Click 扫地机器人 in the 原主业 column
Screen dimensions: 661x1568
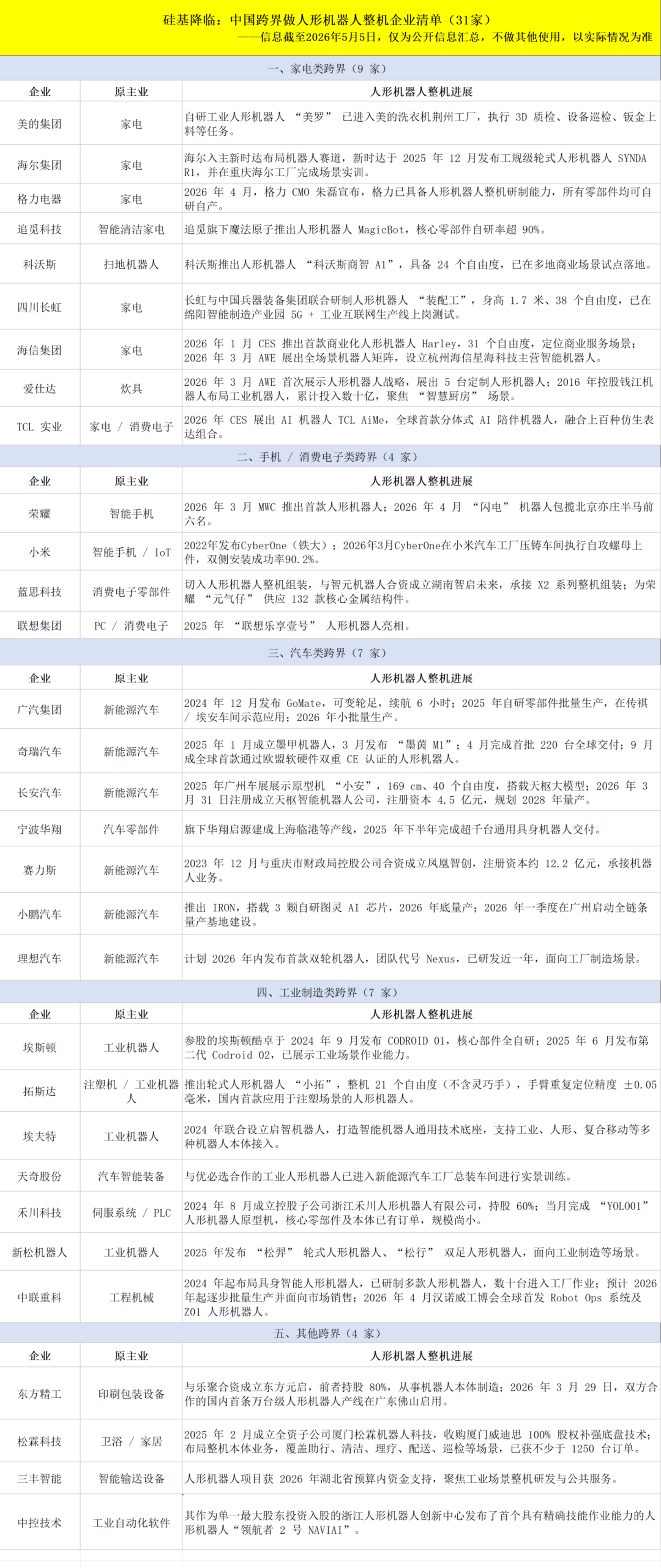131,264
